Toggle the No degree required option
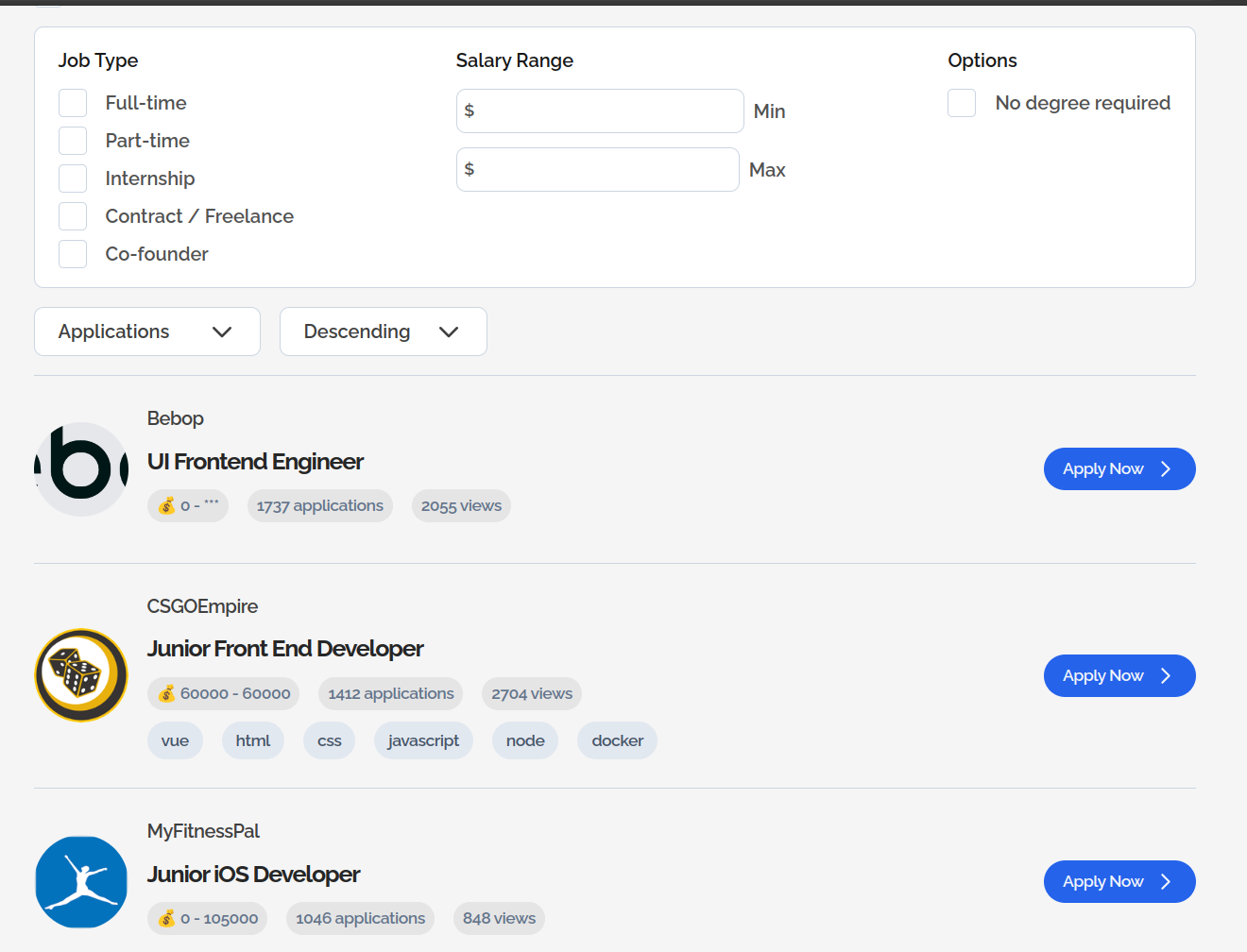The width and height of the screenshot is (1247, 952). [962, 103]
